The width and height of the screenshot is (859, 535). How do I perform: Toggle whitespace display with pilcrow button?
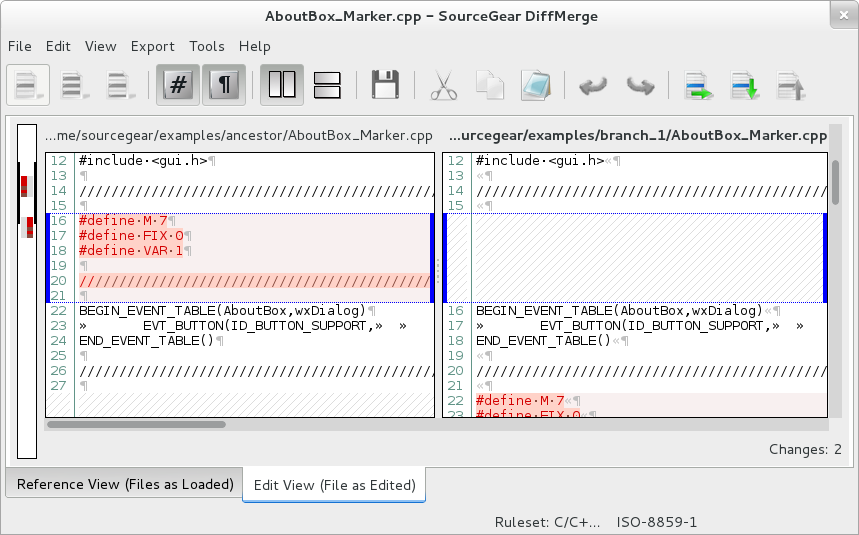pyautogui.click(x=225, y=86)
